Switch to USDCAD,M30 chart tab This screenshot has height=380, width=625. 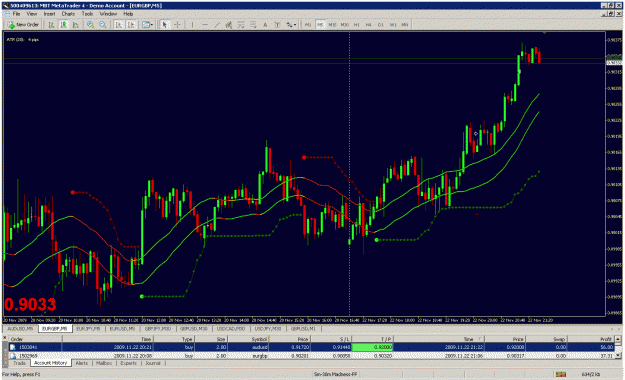tap(231, 329)
